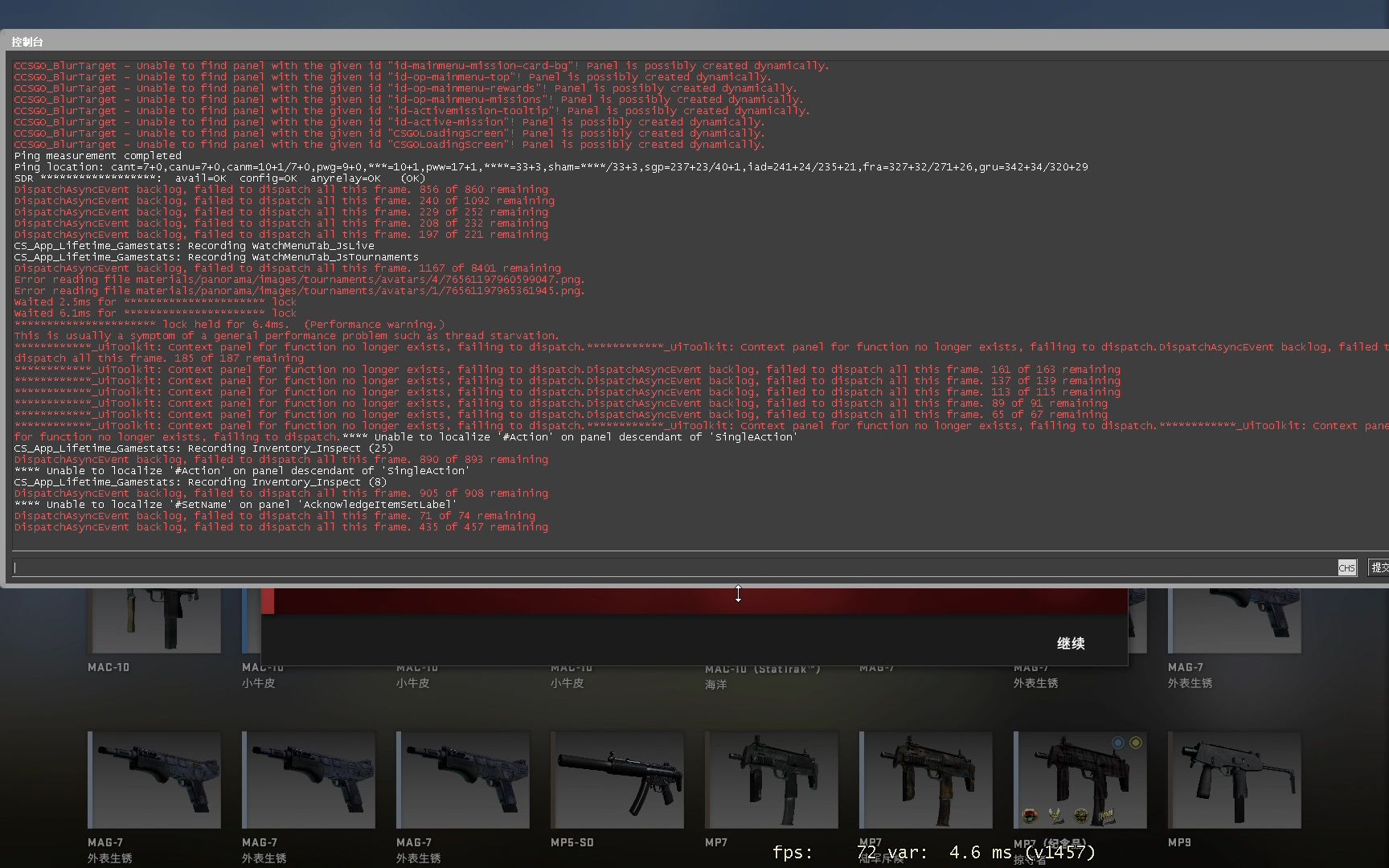Click the blue circle badge on souvenir MP7

(1118, 743)
